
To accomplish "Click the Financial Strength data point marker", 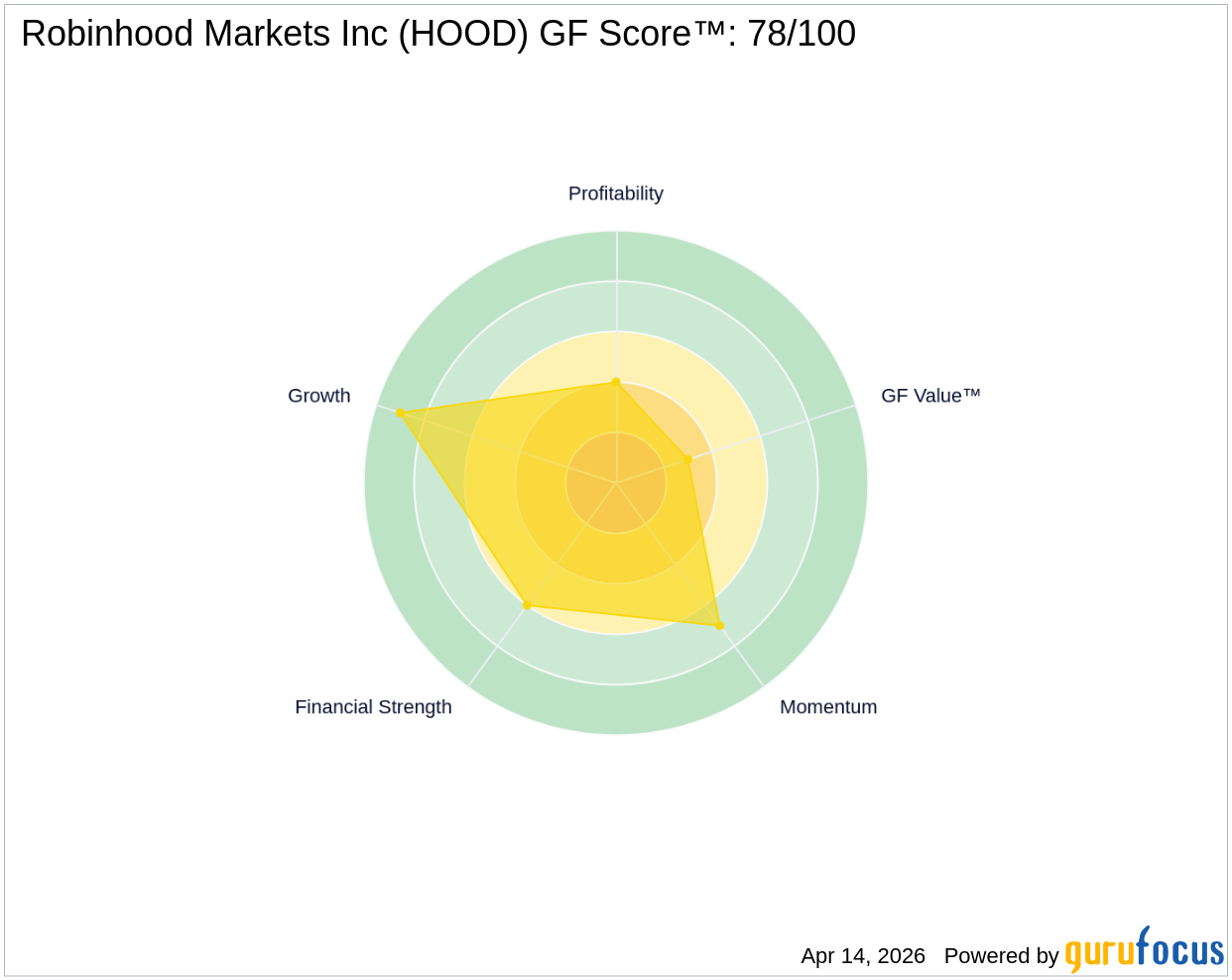I will (527, 604).
